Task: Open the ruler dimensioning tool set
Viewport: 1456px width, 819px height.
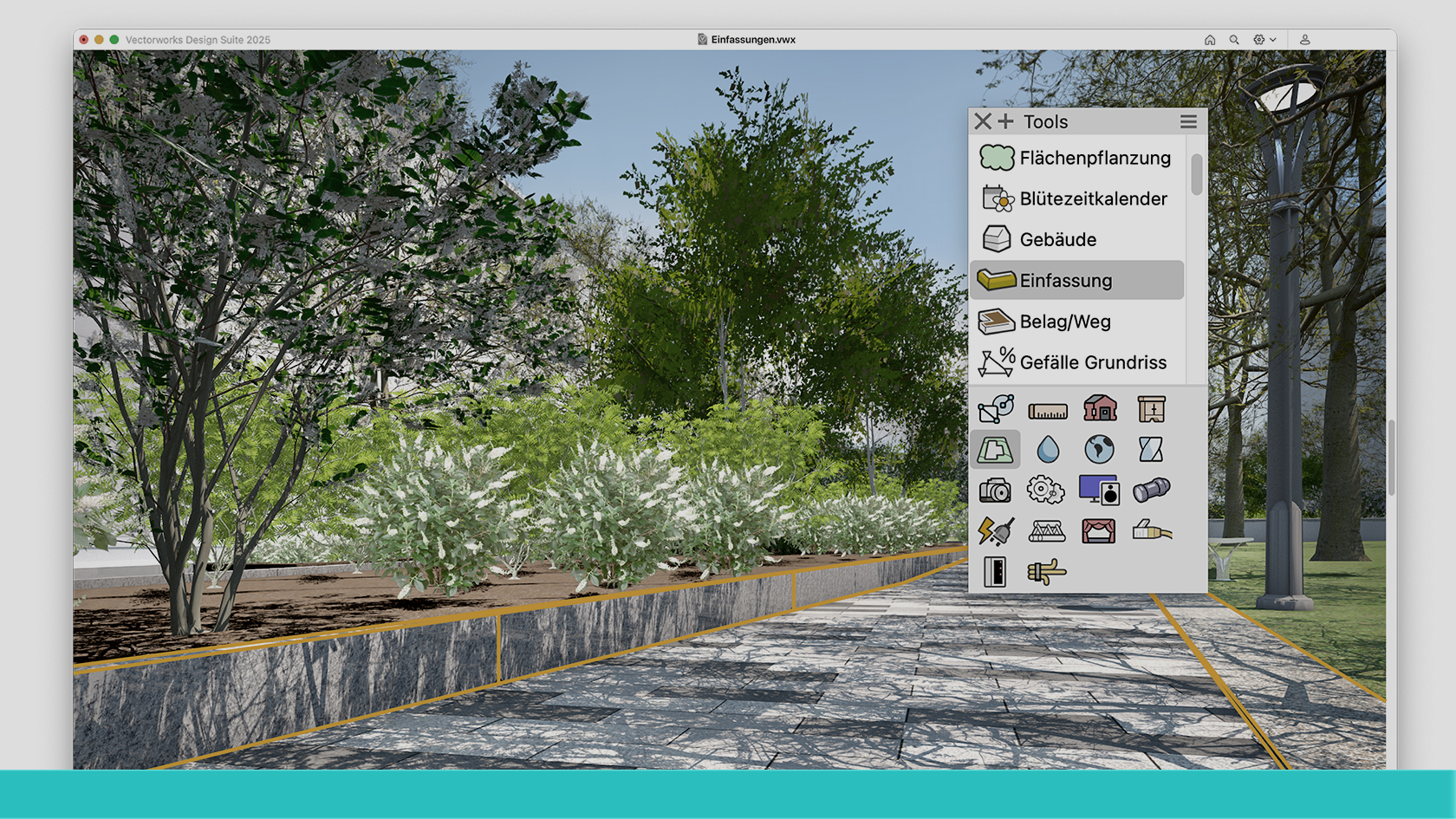Action: (x=1048, y=411)
